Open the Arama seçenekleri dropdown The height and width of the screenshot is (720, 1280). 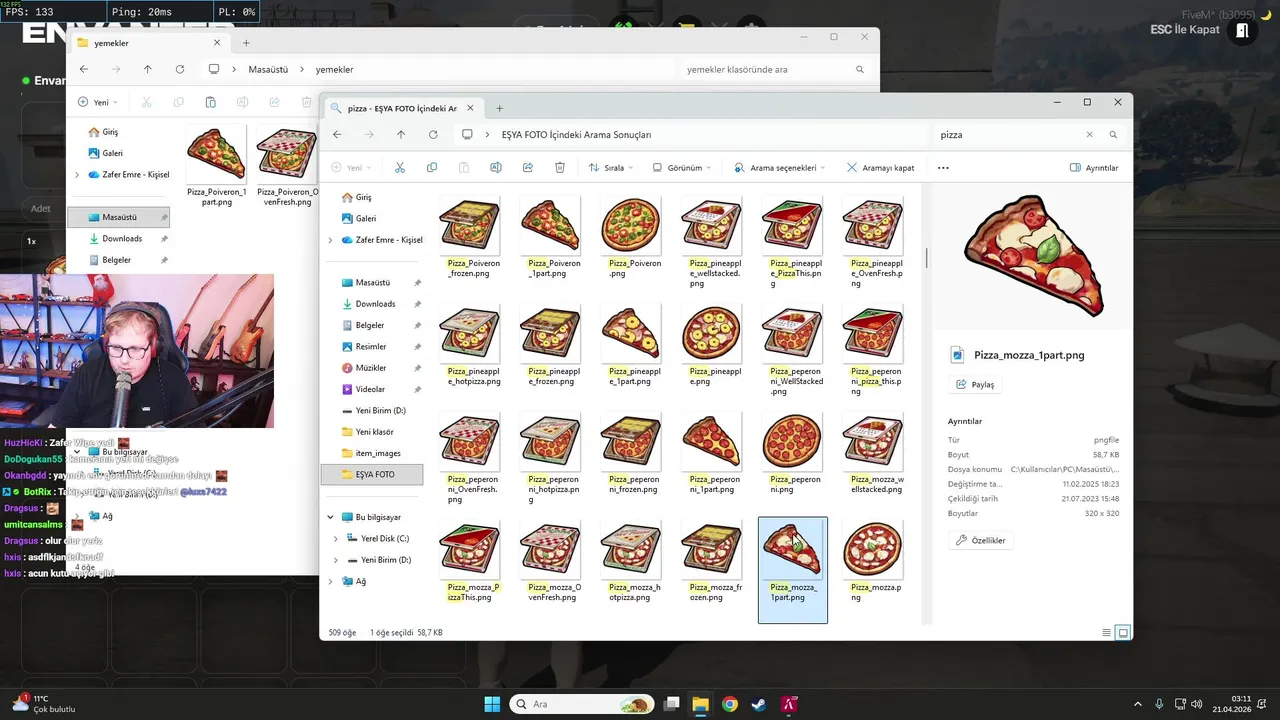coord(781,168)
